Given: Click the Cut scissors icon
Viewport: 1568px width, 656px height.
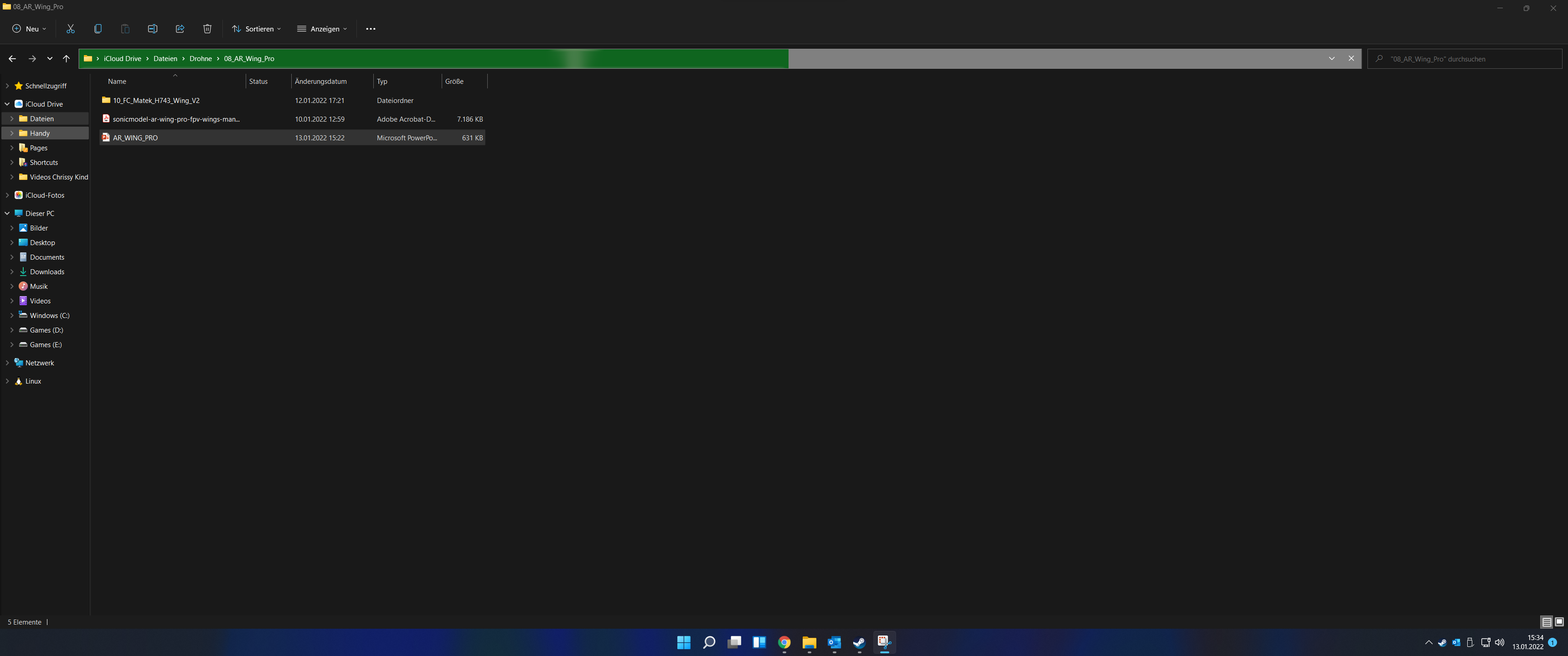Looking at the screenshot, I should (71, 29).
